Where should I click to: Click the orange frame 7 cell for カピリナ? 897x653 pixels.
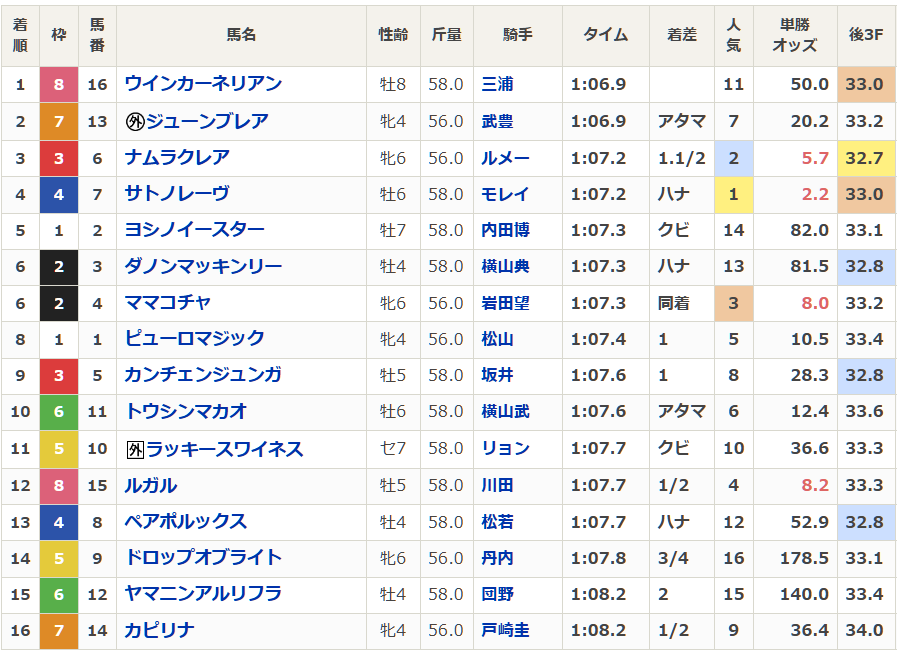[x=58, y=630]
